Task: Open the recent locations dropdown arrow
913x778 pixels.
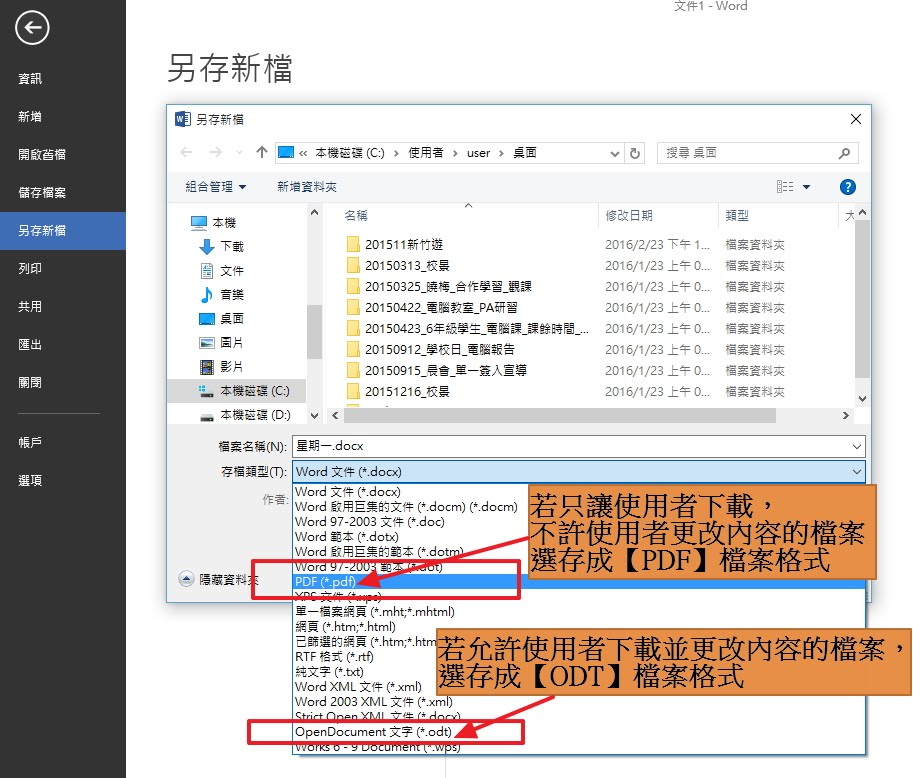Action: pos(239,153)
